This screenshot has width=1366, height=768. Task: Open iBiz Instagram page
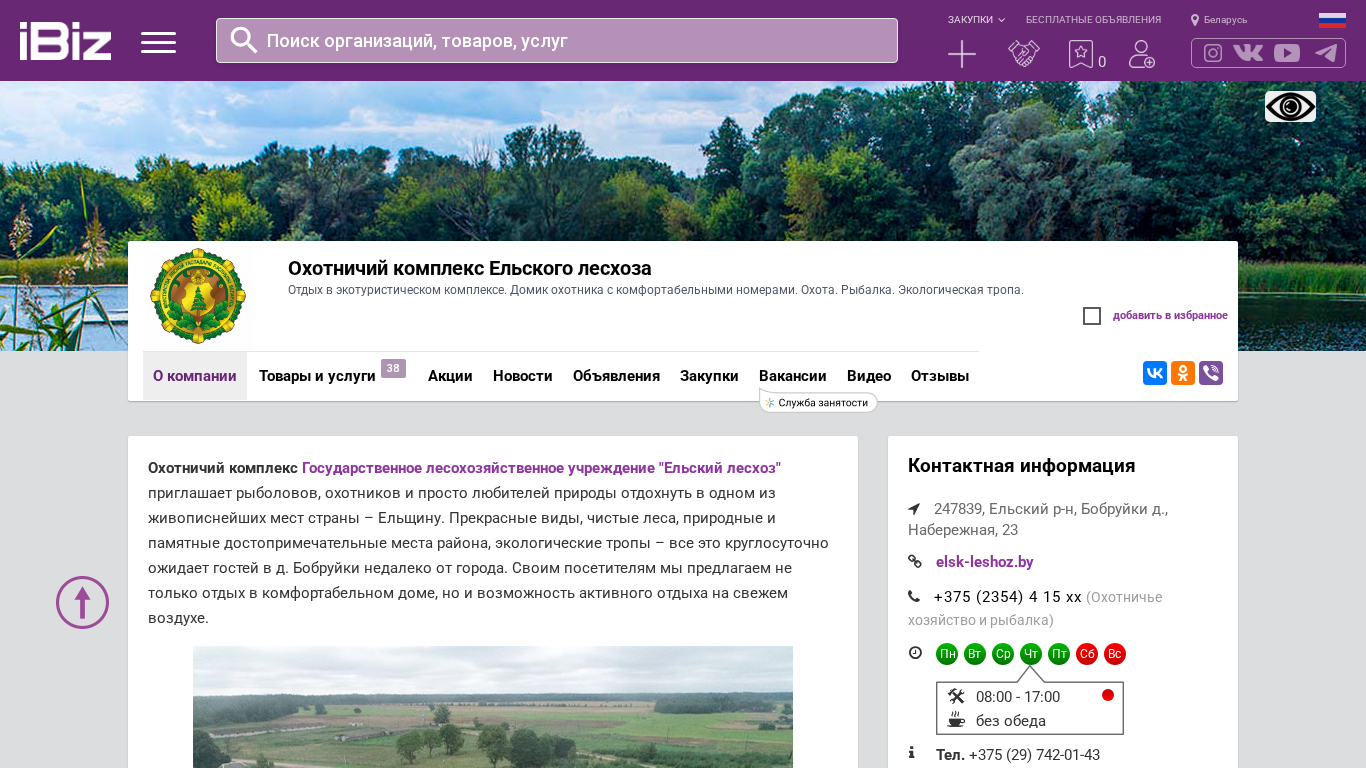1213,53
